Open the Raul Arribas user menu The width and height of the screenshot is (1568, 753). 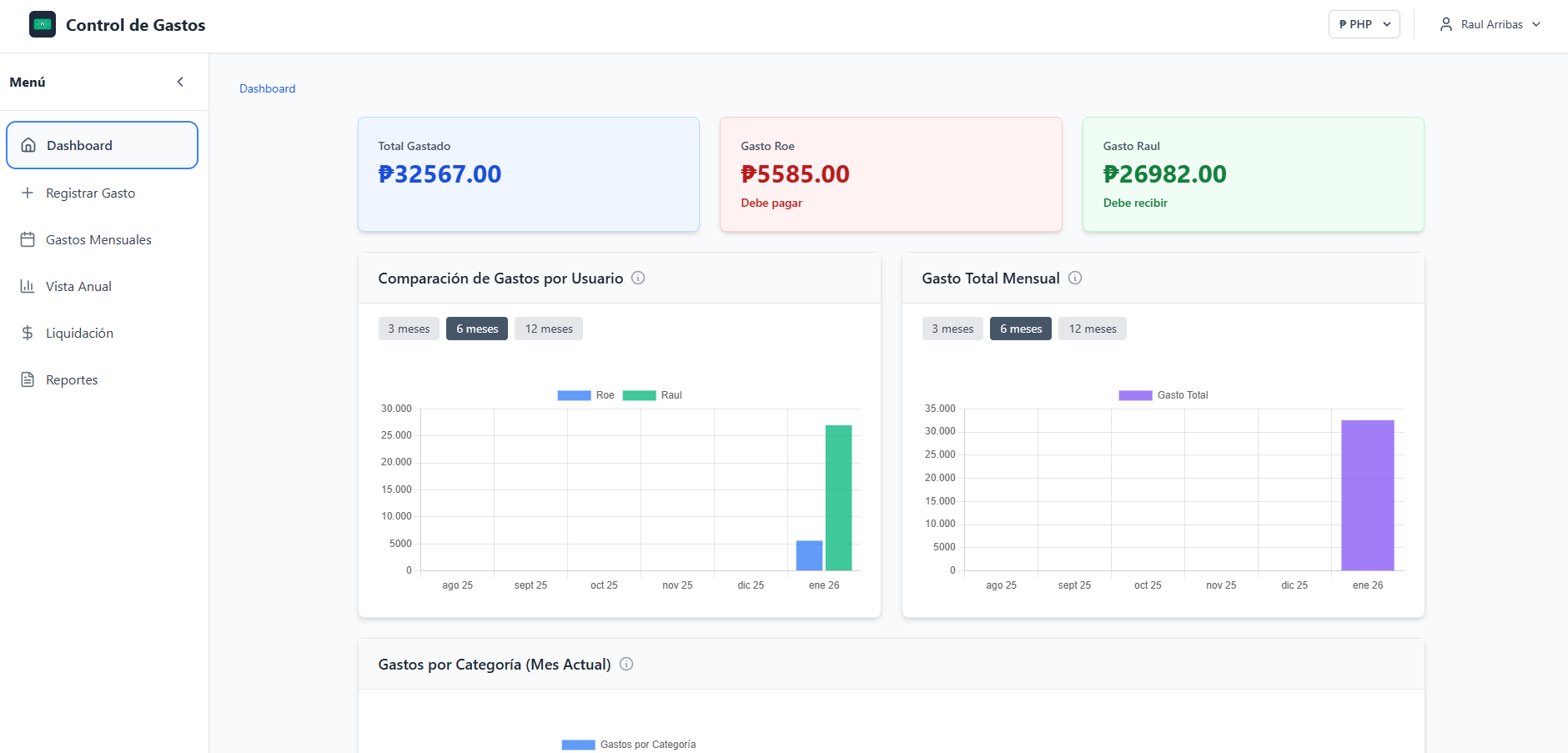pyautogui.click(x=1490, y=24)
